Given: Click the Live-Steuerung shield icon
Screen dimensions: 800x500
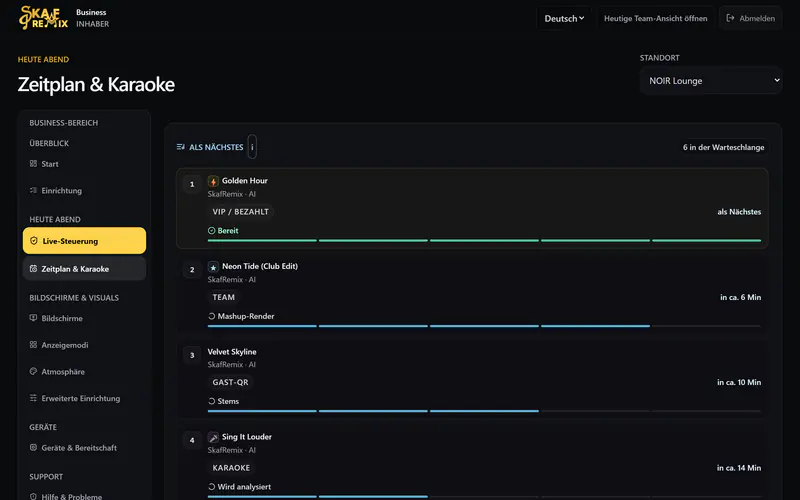Looking at the screenshot, I should click(34, 241).
